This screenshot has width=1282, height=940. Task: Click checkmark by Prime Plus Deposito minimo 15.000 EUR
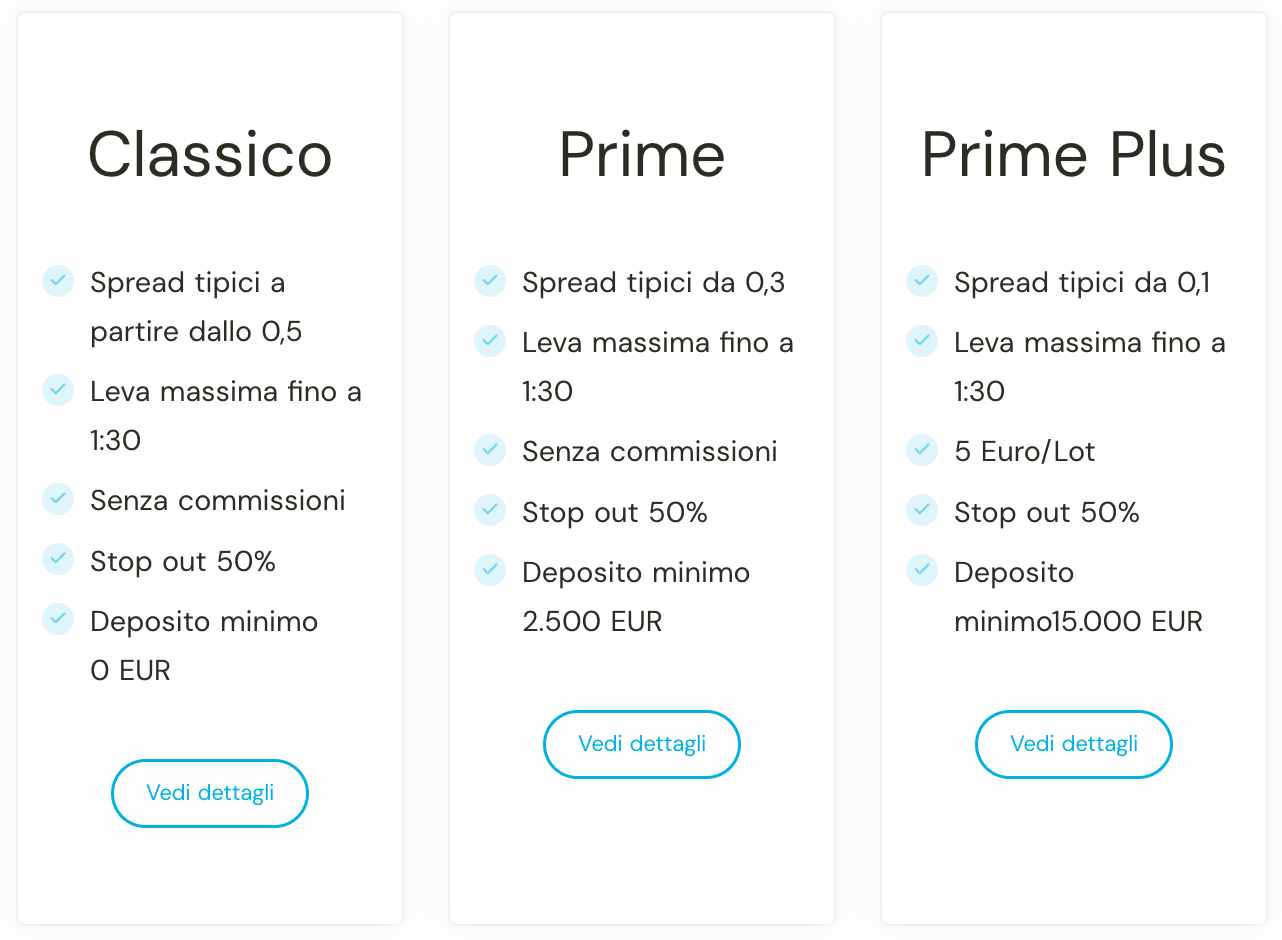[922, 571]
